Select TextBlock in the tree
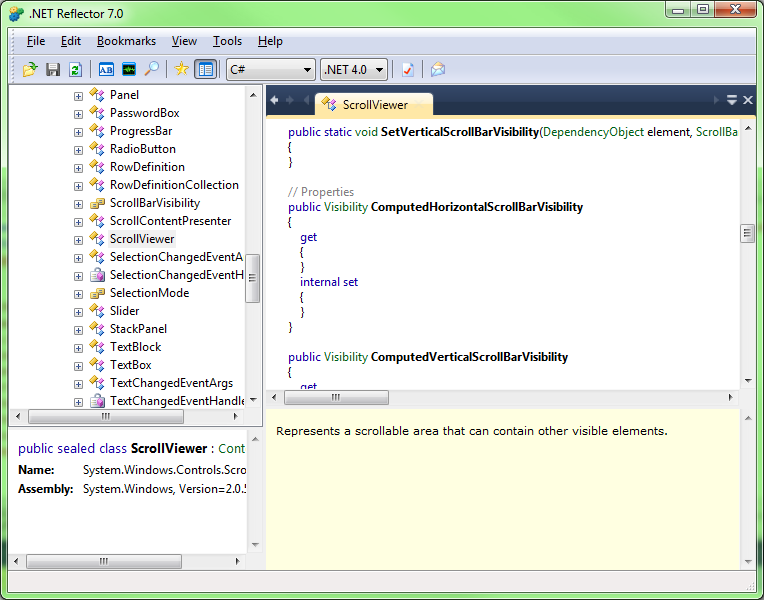Image resolution: width=764 pixels, height=600 pixels. coord(135,347)
